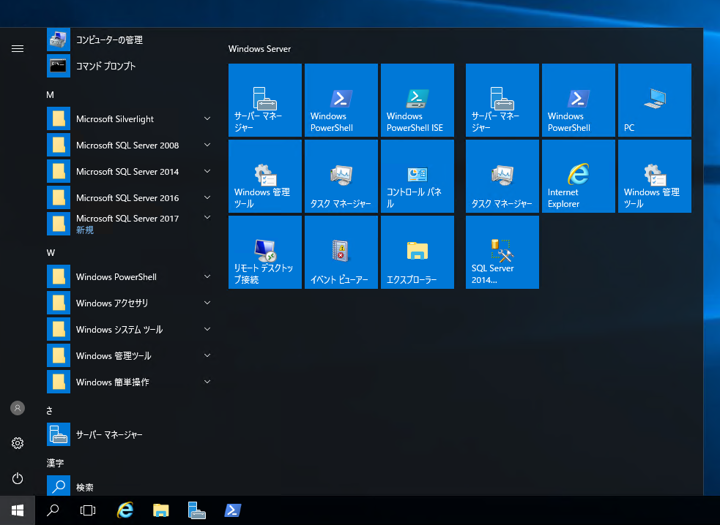Select the Microsoft SQL Server 2016 folder name
This screenshot has width=720, height=525.
(x=127, y=198)
